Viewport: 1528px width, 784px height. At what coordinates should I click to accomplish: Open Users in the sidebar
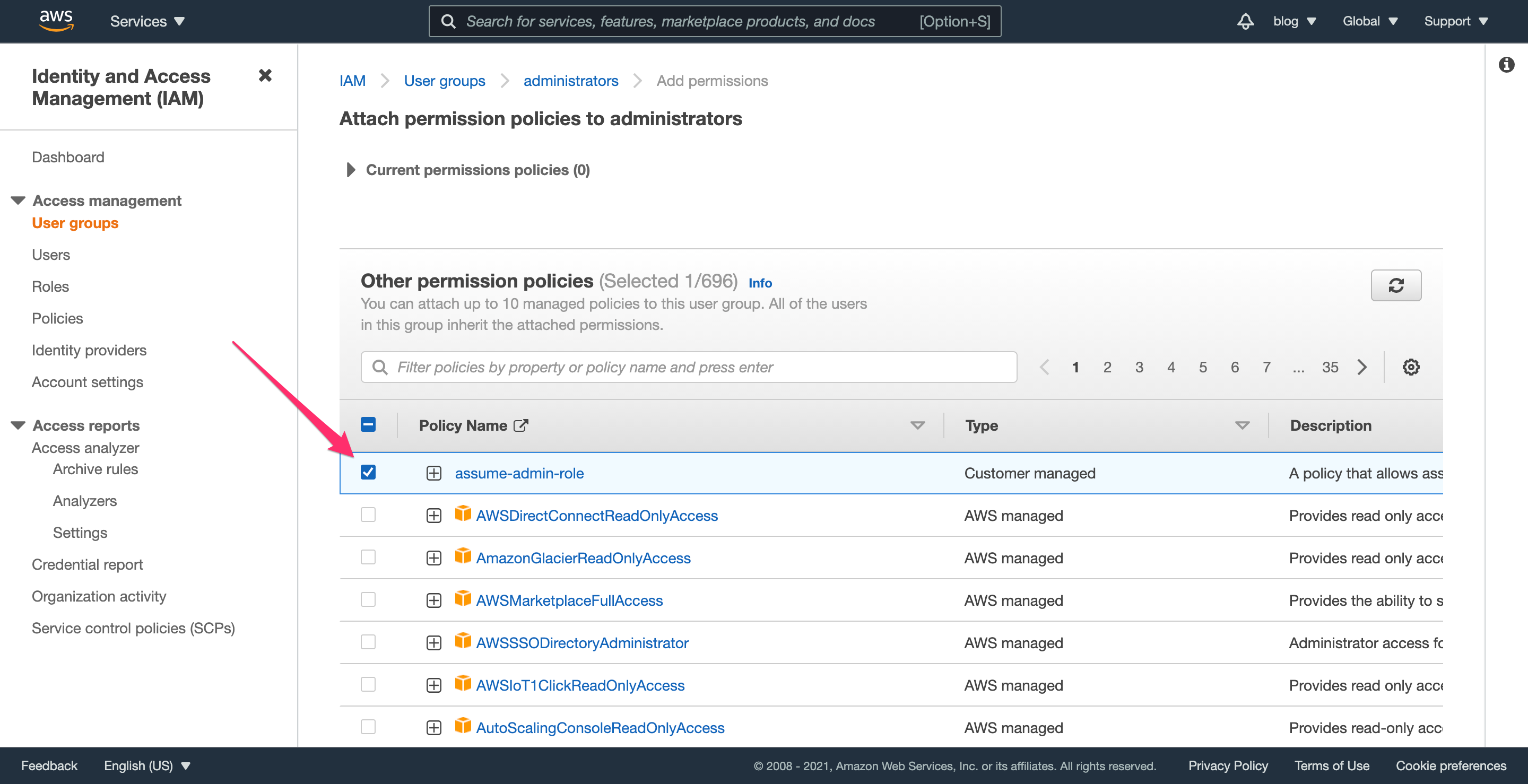coord(51,255)
